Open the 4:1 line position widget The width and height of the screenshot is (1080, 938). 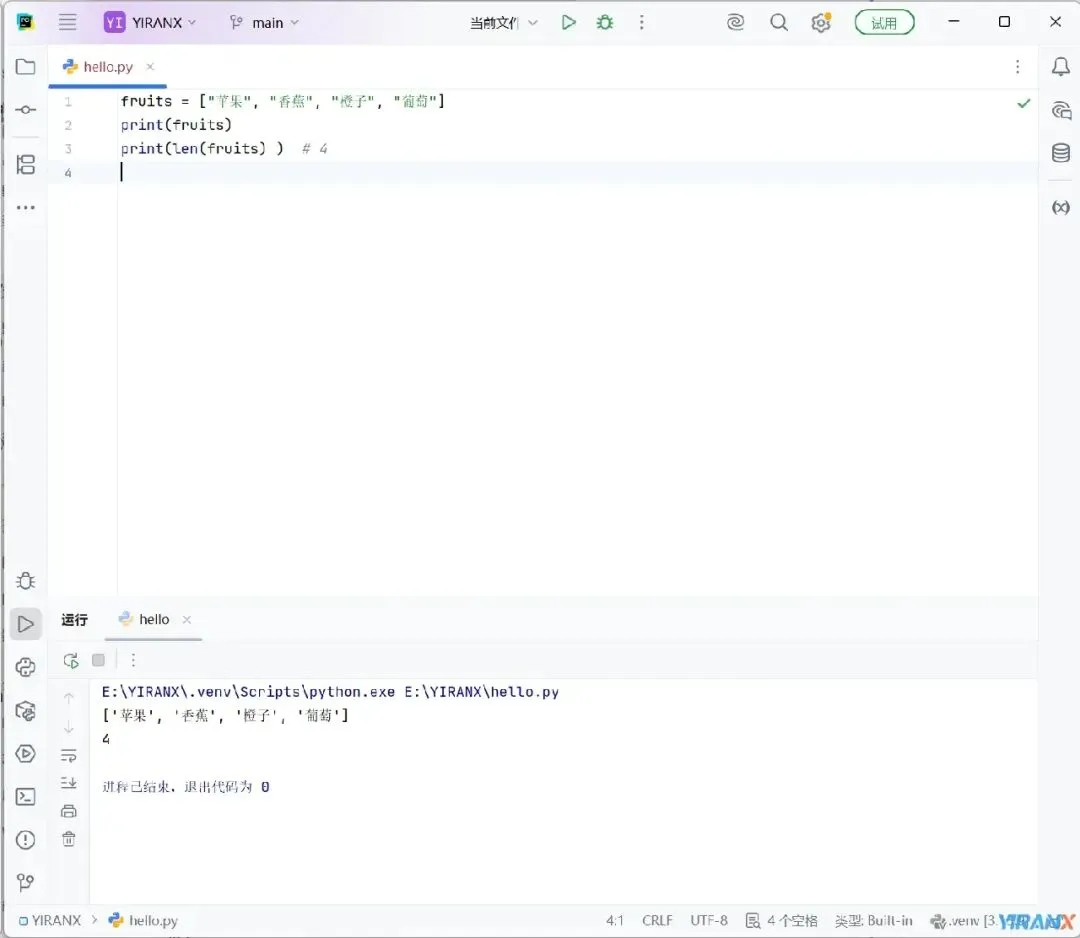614,920
